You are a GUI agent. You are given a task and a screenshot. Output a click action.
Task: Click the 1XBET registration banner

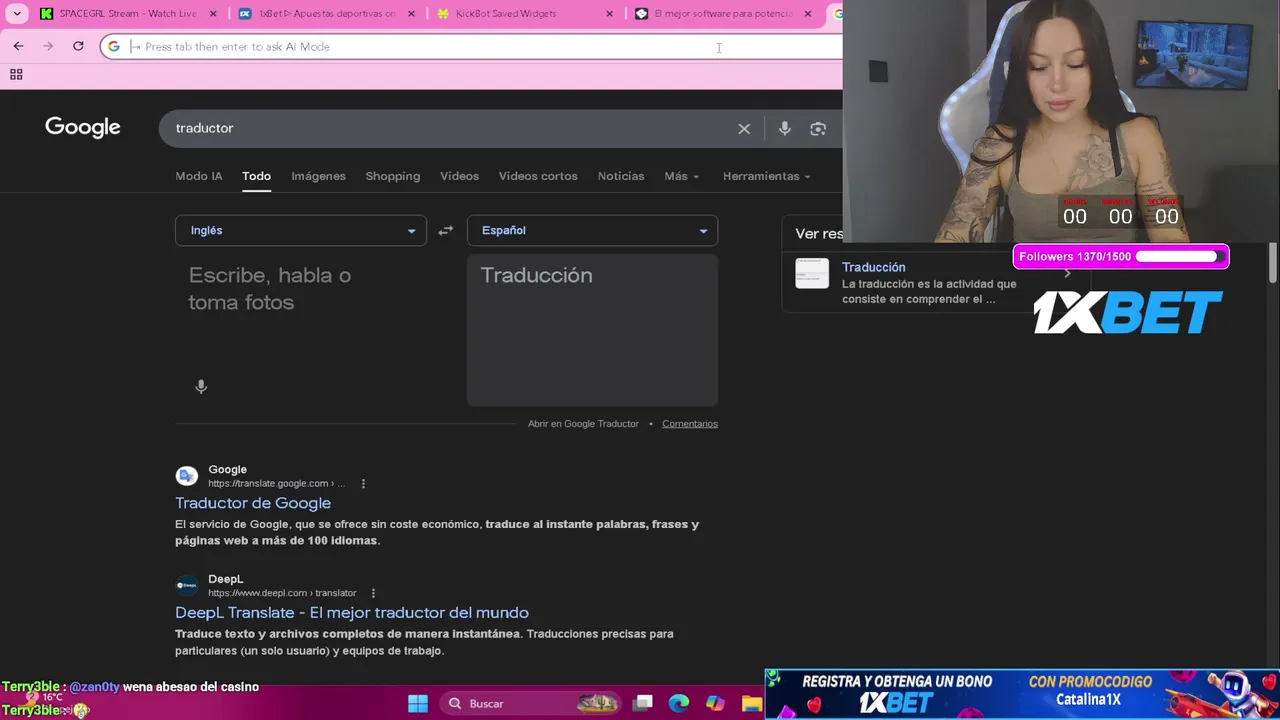tap(1022, 694)
